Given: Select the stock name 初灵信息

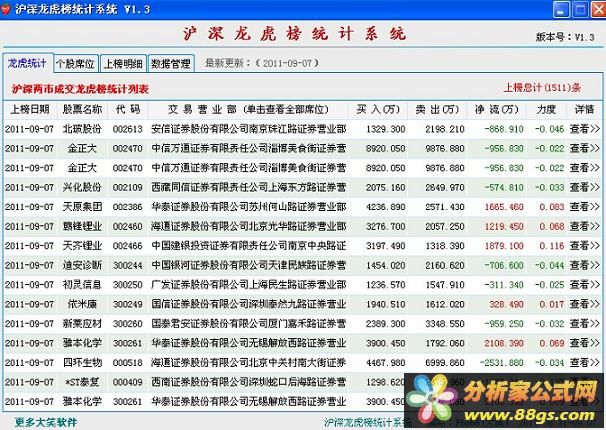Looking at the screenshot, I should (x=82, y=285).
